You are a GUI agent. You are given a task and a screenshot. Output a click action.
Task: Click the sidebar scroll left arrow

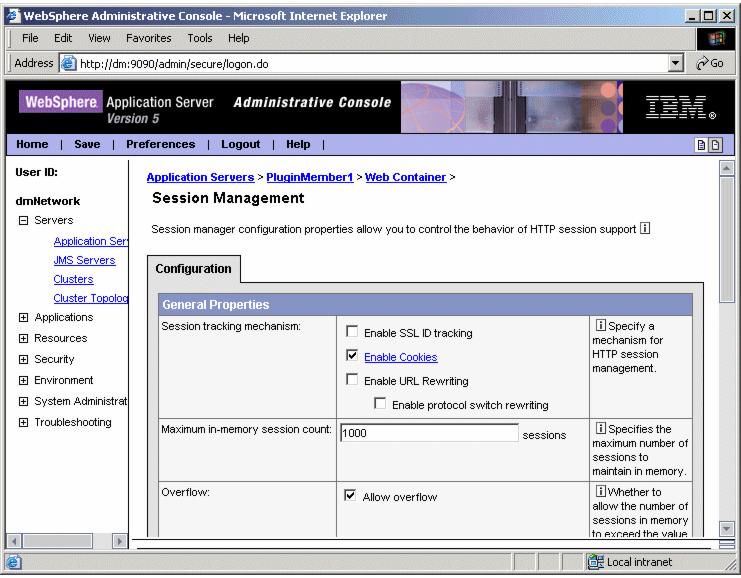[14, 541]
